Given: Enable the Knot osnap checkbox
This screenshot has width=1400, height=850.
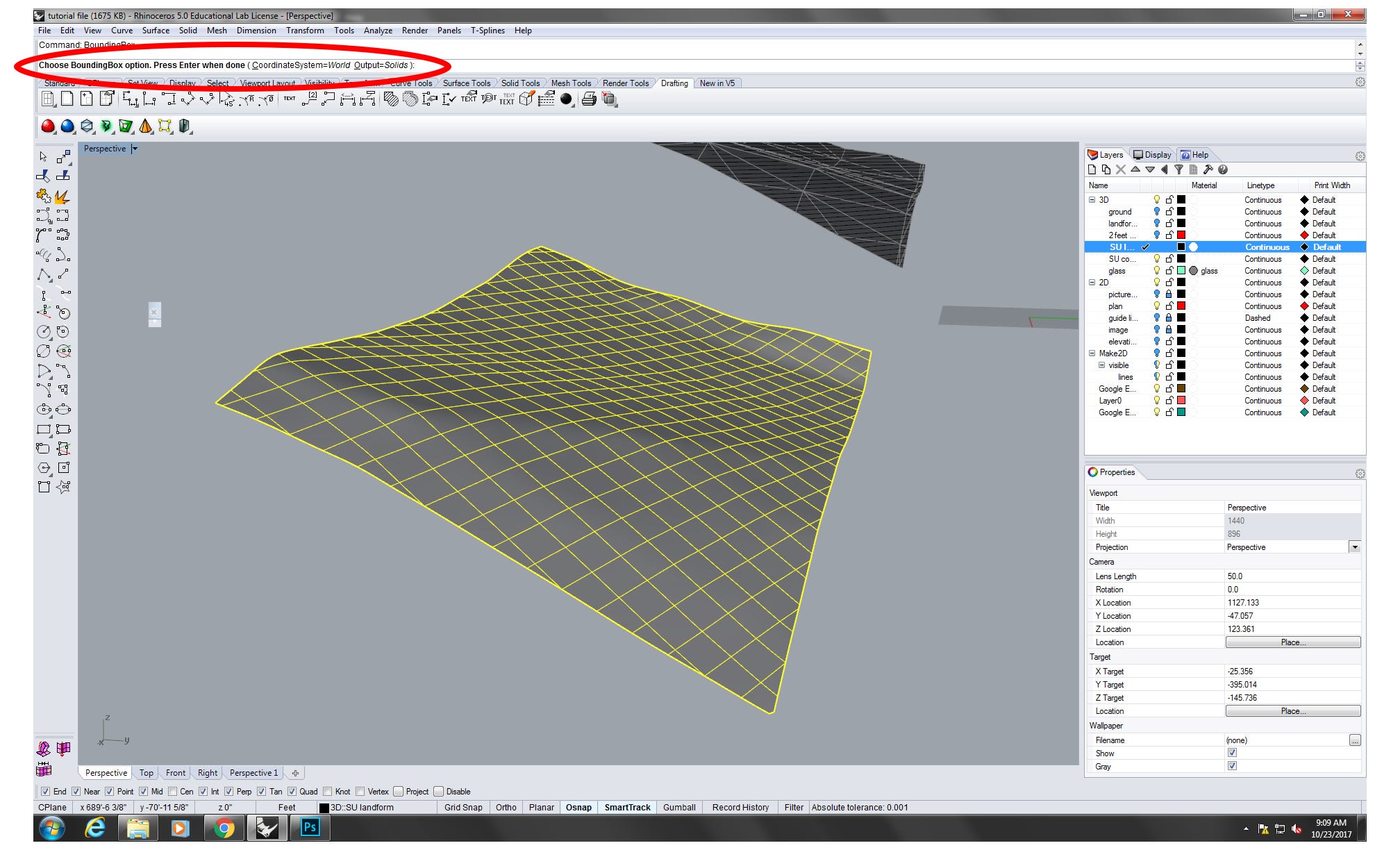Looking at the screenshot, I should click(327, 791).
